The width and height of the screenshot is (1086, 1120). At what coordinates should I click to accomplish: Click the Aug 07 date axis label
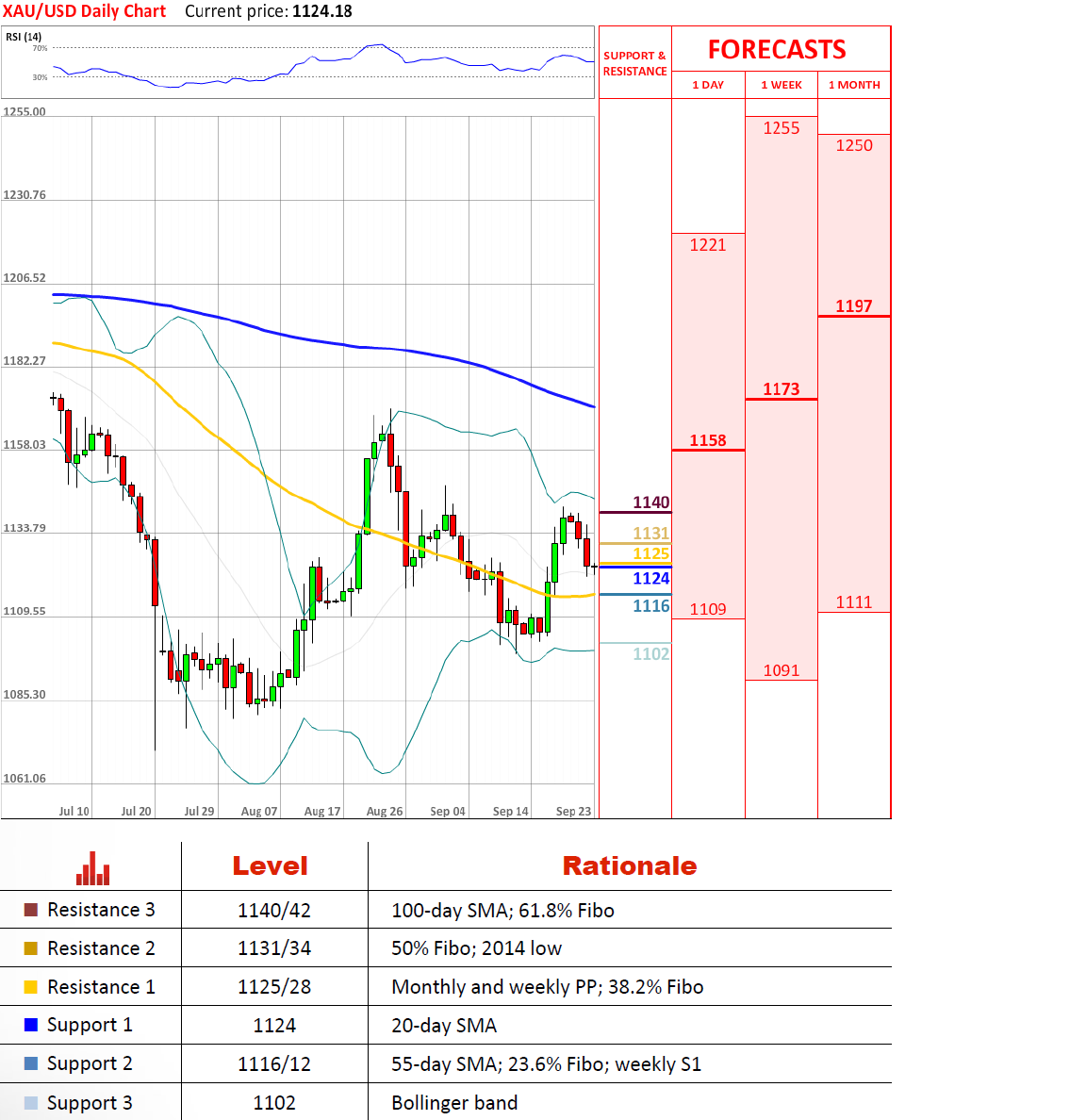pos(259,812)
